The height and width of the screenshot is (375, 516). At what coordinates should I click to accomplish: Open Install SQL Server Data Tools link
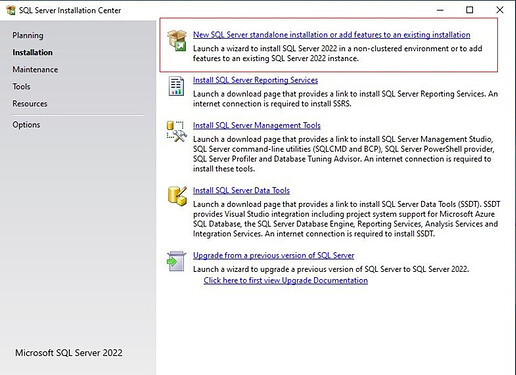coord(241,190)
